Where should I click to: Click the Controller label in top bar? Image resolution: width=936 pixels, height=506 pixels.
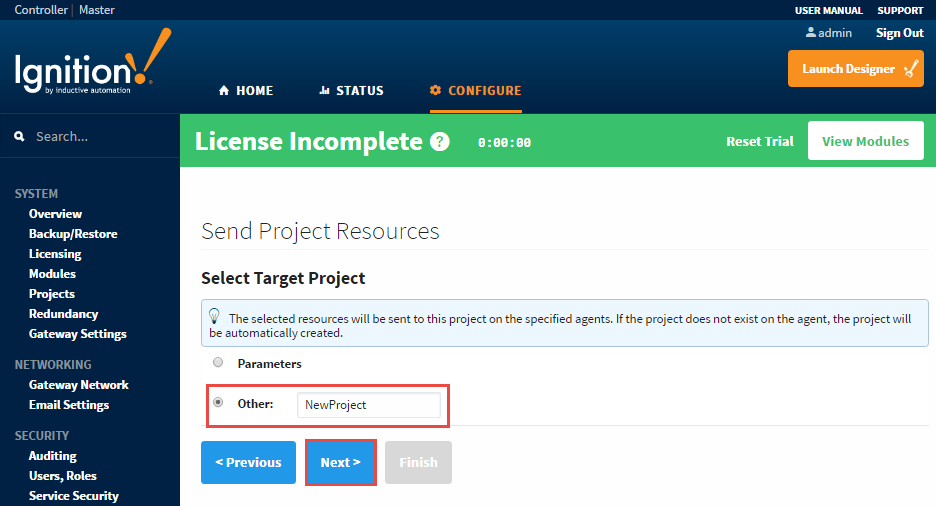click(x=41, y=10)
